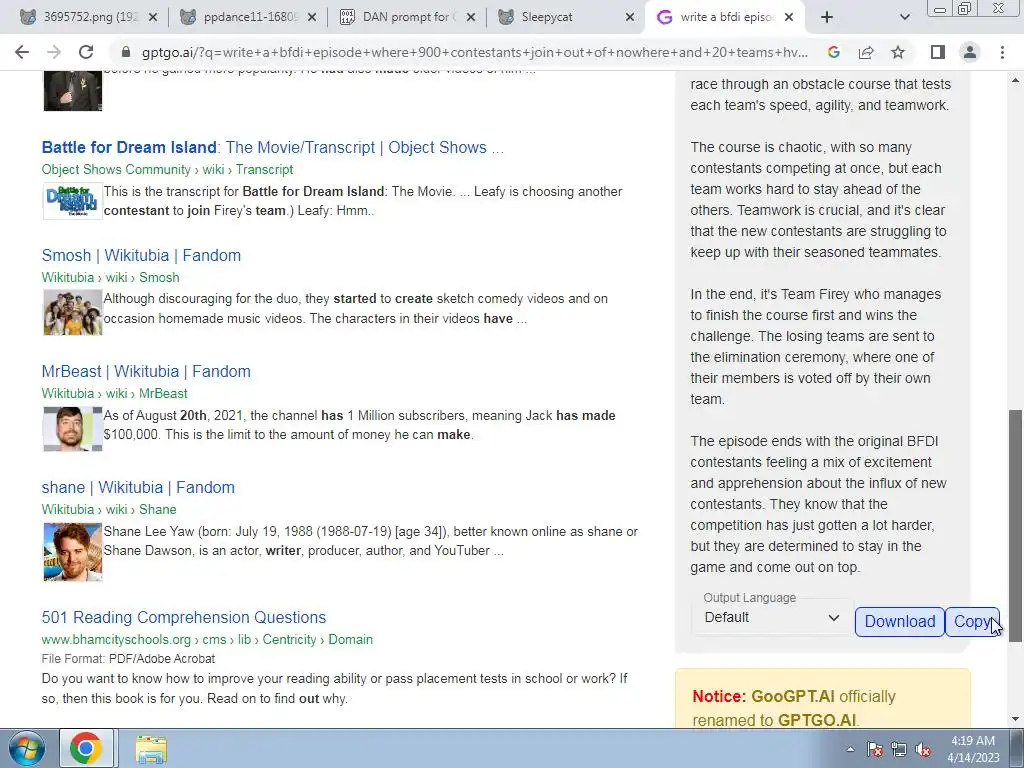This screenshot has width=1024, height=768.
Task: Click the MrBeast face thumbnail
Action: 72,429
